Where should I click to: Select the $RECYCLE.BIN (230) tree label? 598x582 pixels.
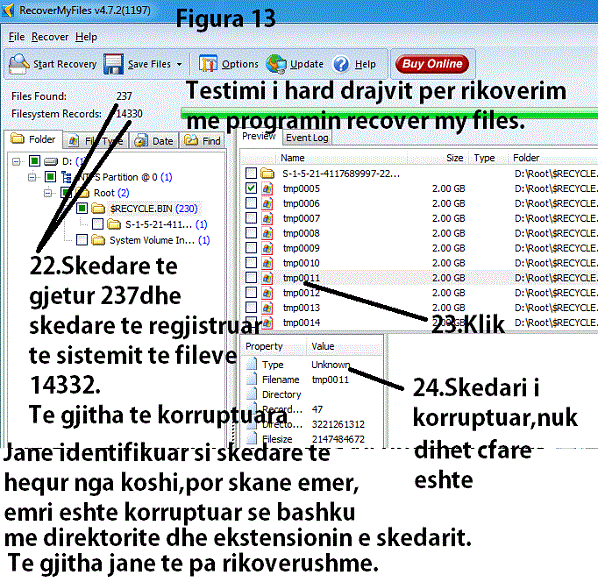154,209
